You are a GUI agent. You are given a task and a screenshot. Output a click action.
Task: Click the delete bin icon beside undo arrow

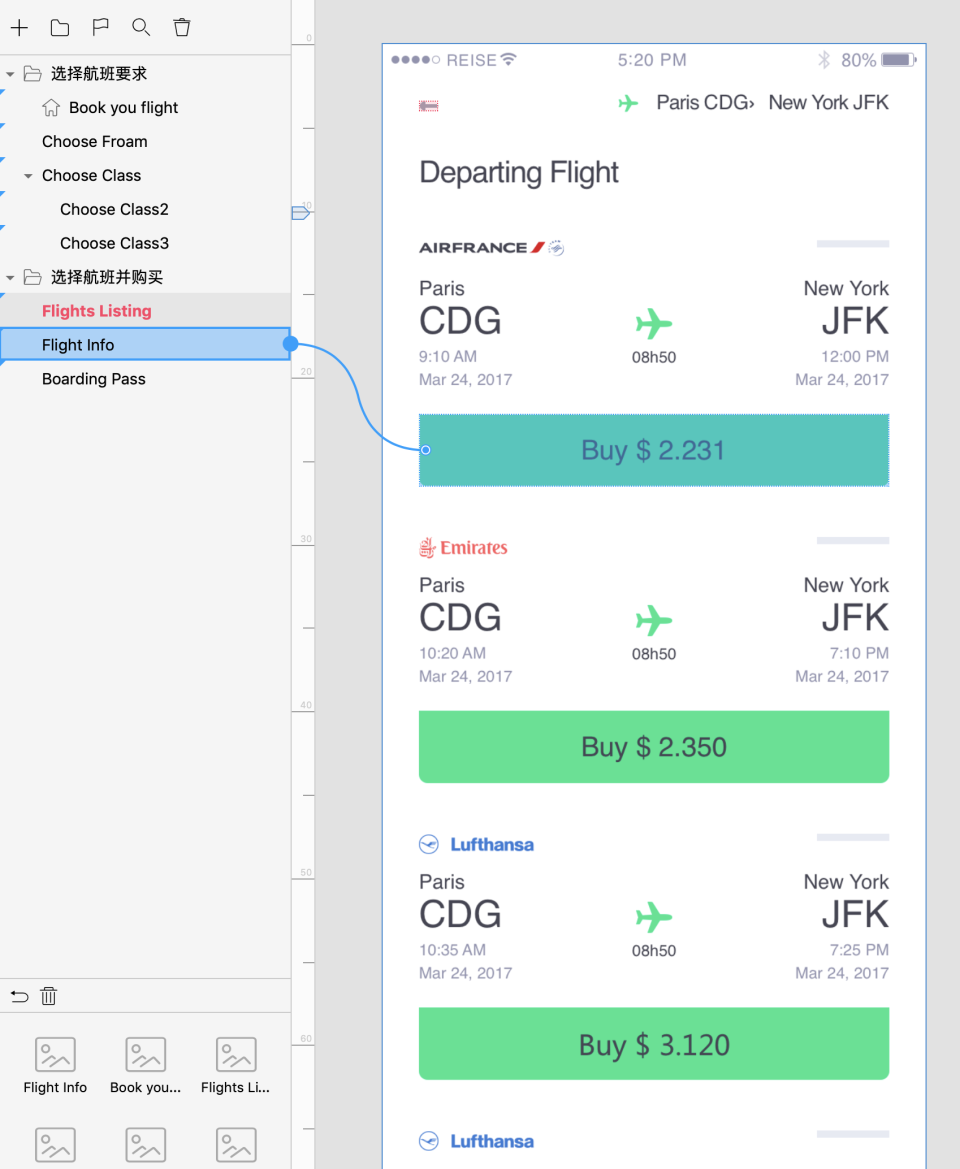pyautogui.click(x=48, y=996)
